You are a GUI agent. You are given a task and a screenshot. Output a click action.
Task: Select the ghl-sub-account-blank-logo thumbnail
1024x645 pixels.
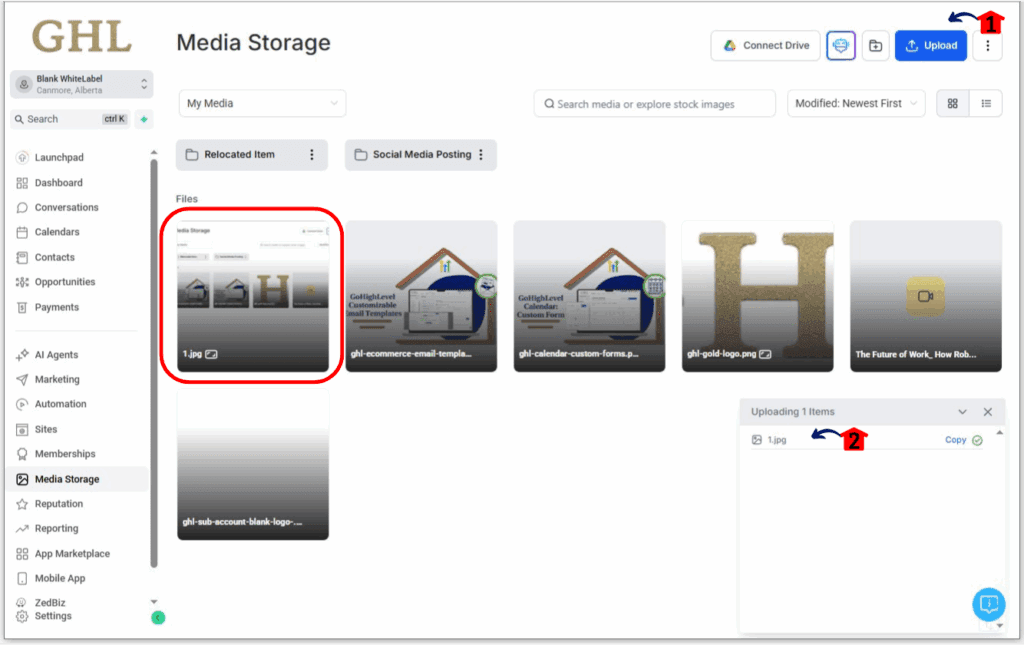tap(253, 464)
